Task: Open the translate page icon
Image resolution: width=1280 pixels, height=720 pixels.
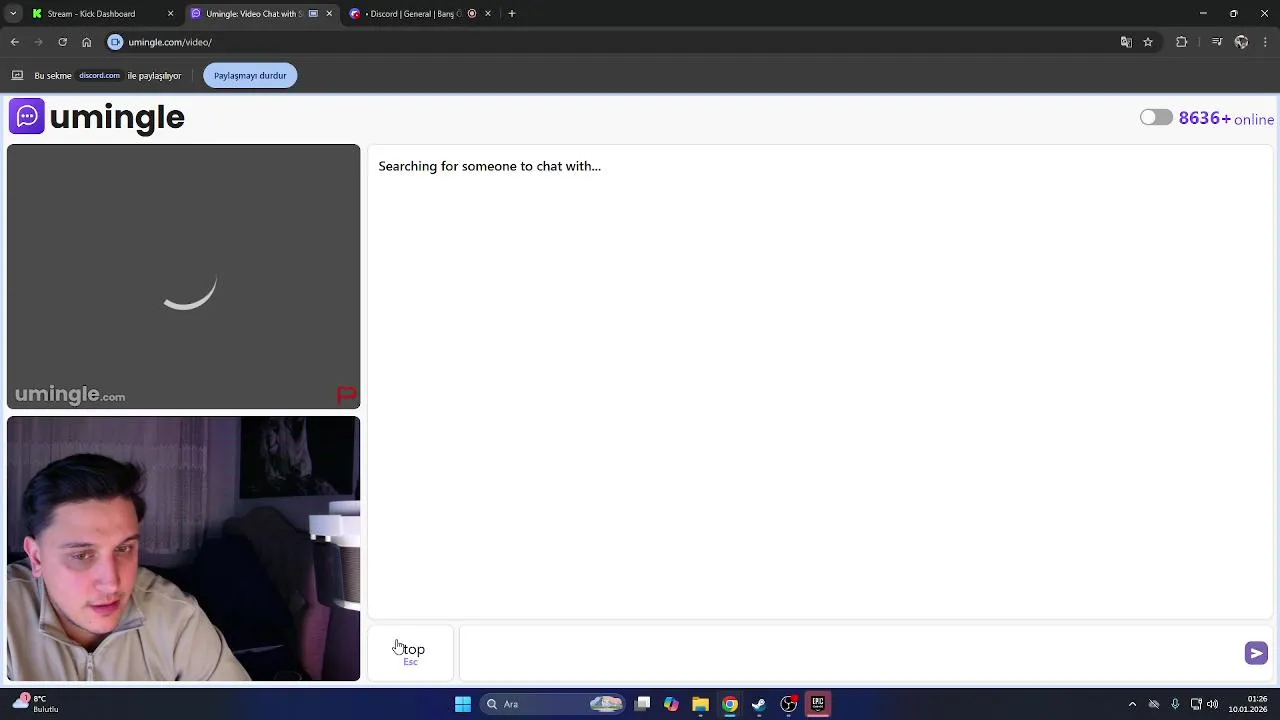Action: coord(1126,42)
